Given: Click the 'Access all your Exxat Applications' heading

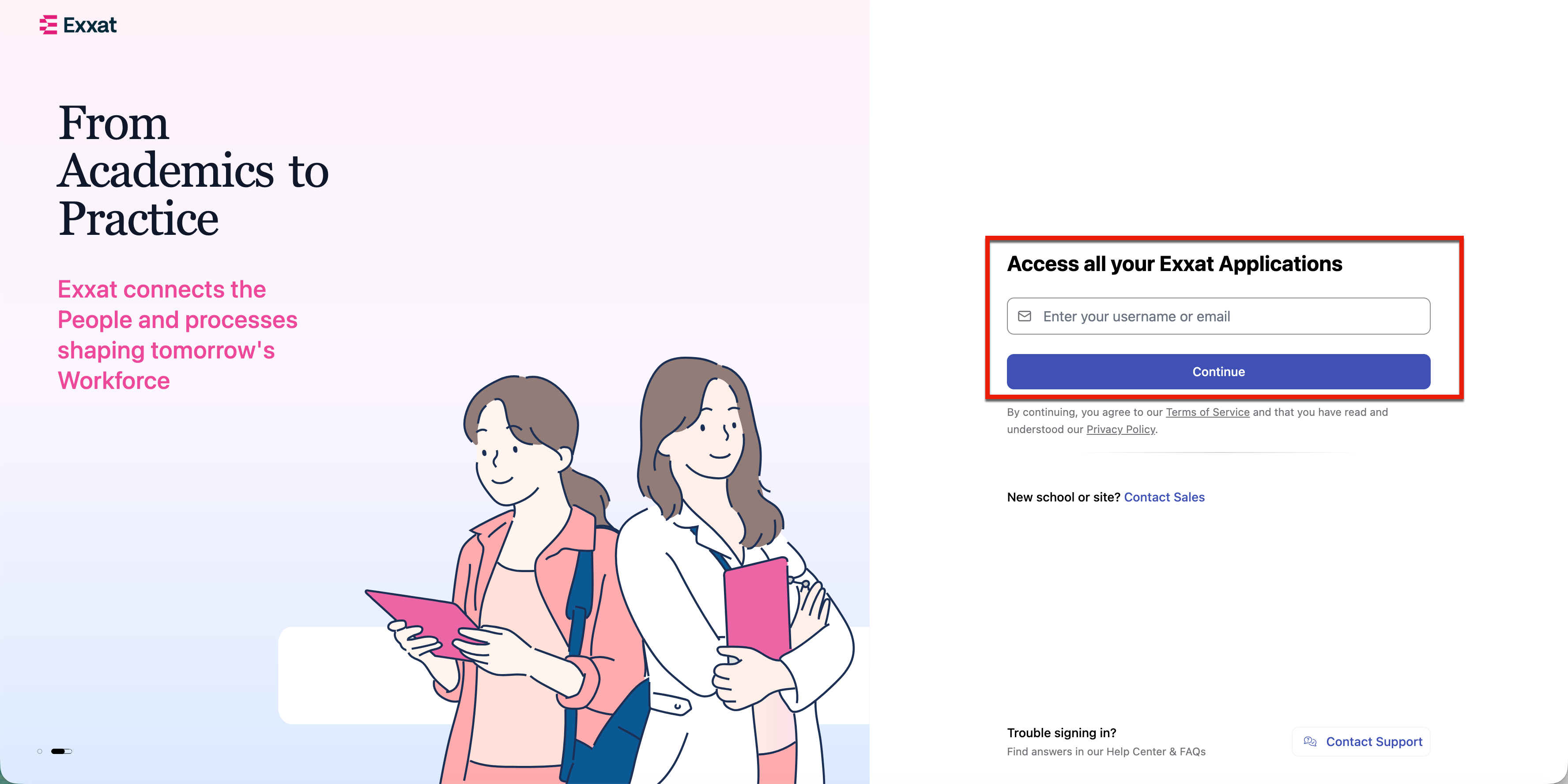Looking at the screenshot, I should pyautogui.click(x=1174, y=264).
